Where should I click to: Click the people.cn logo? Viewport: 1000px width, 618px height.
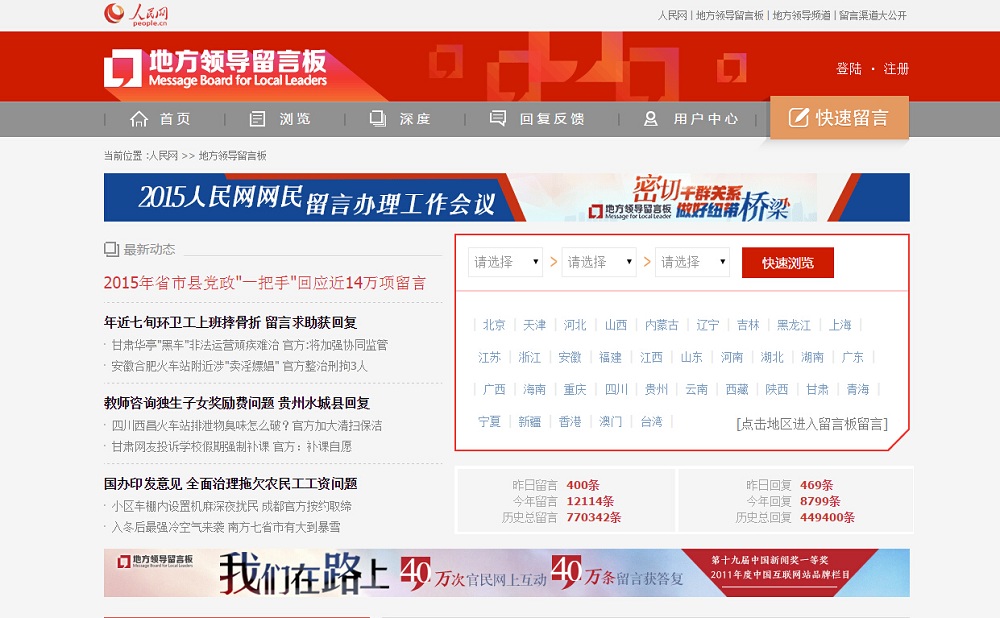(136, 14)
